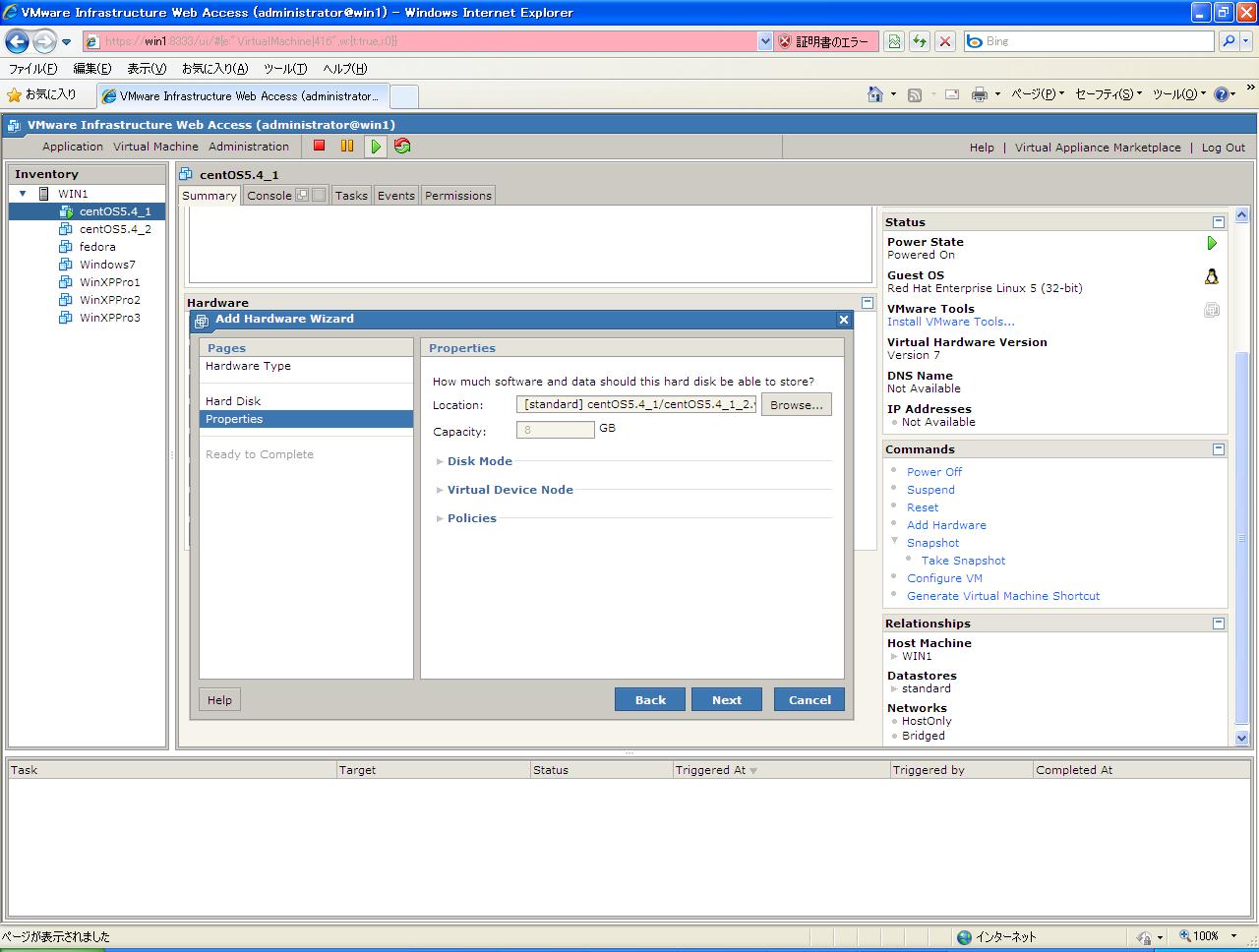Click the green Power On toolbar icon
Viewport: 1259px width, 952px height.
point(376,146)
